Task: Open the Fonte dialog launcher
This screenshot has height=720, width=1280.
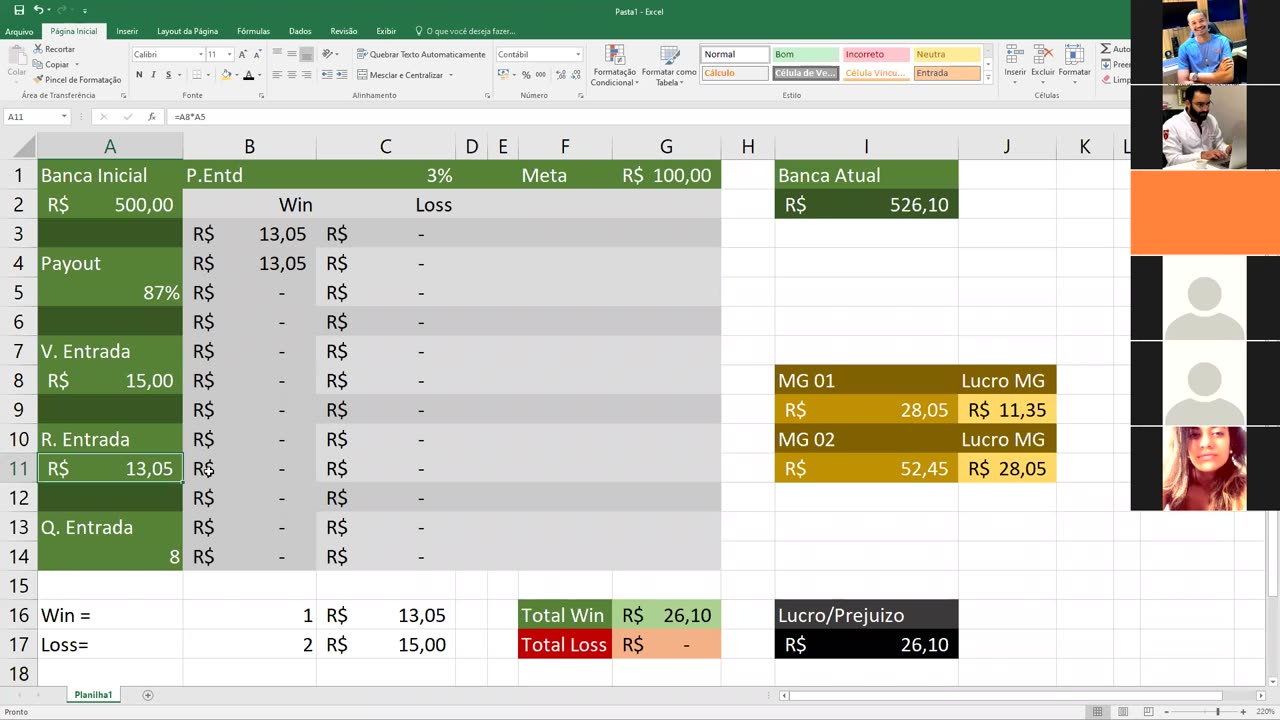Action: click(x=262, y=96)
